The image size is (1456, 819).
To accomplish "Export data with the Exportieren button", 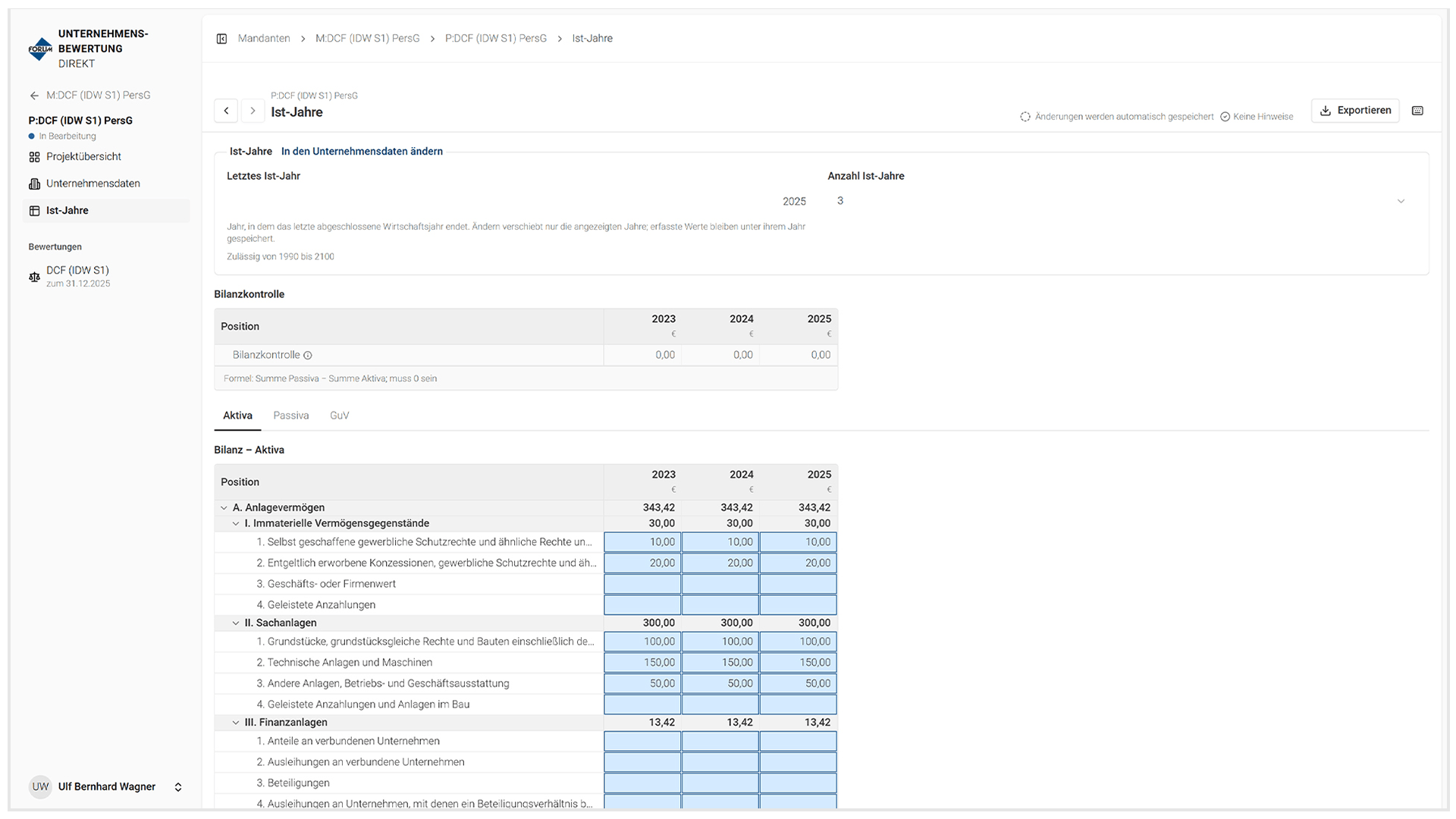I will click(1355, 111).
